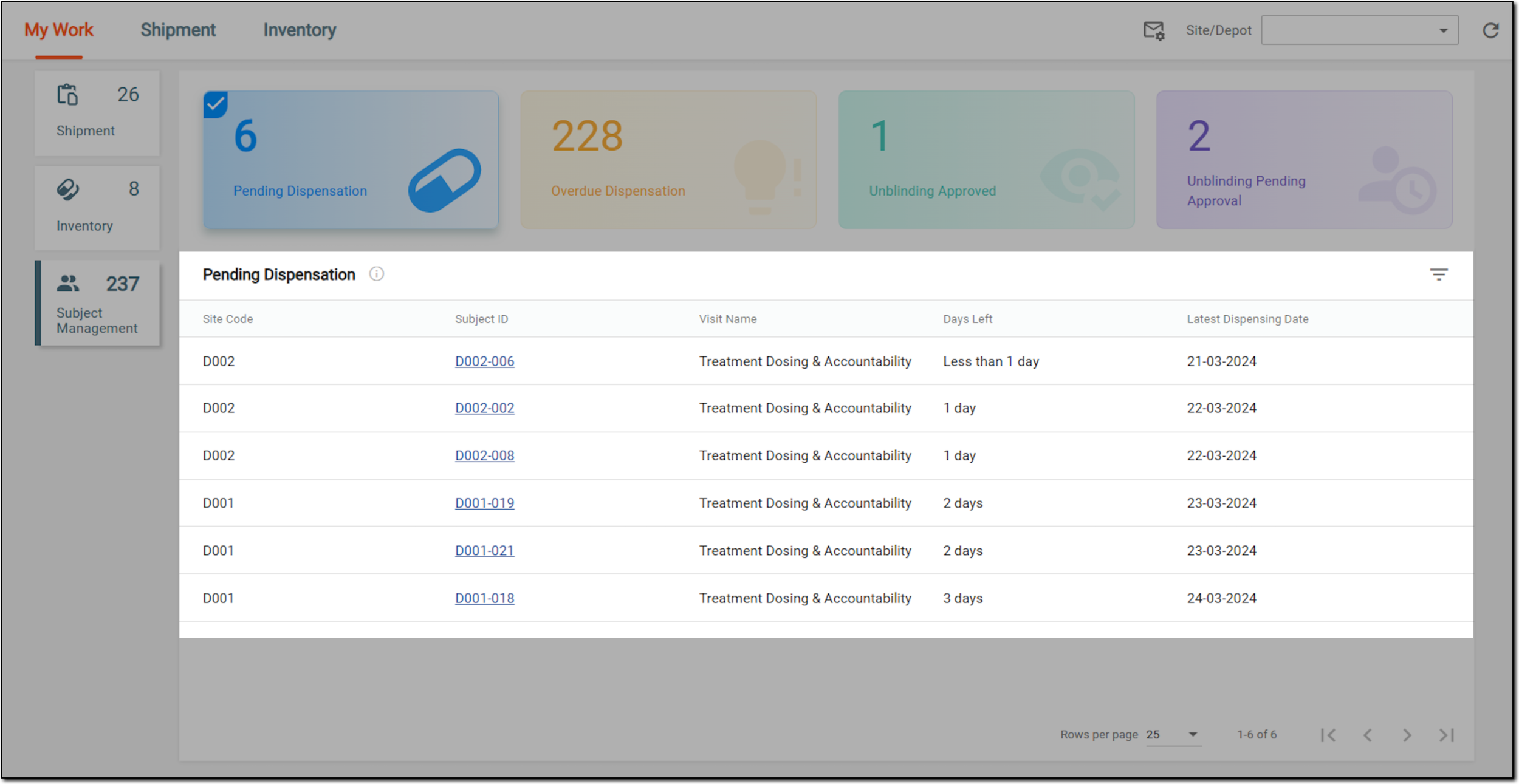Open subject D001-019 link
The image size is (1519, 784).
[484, 503]
